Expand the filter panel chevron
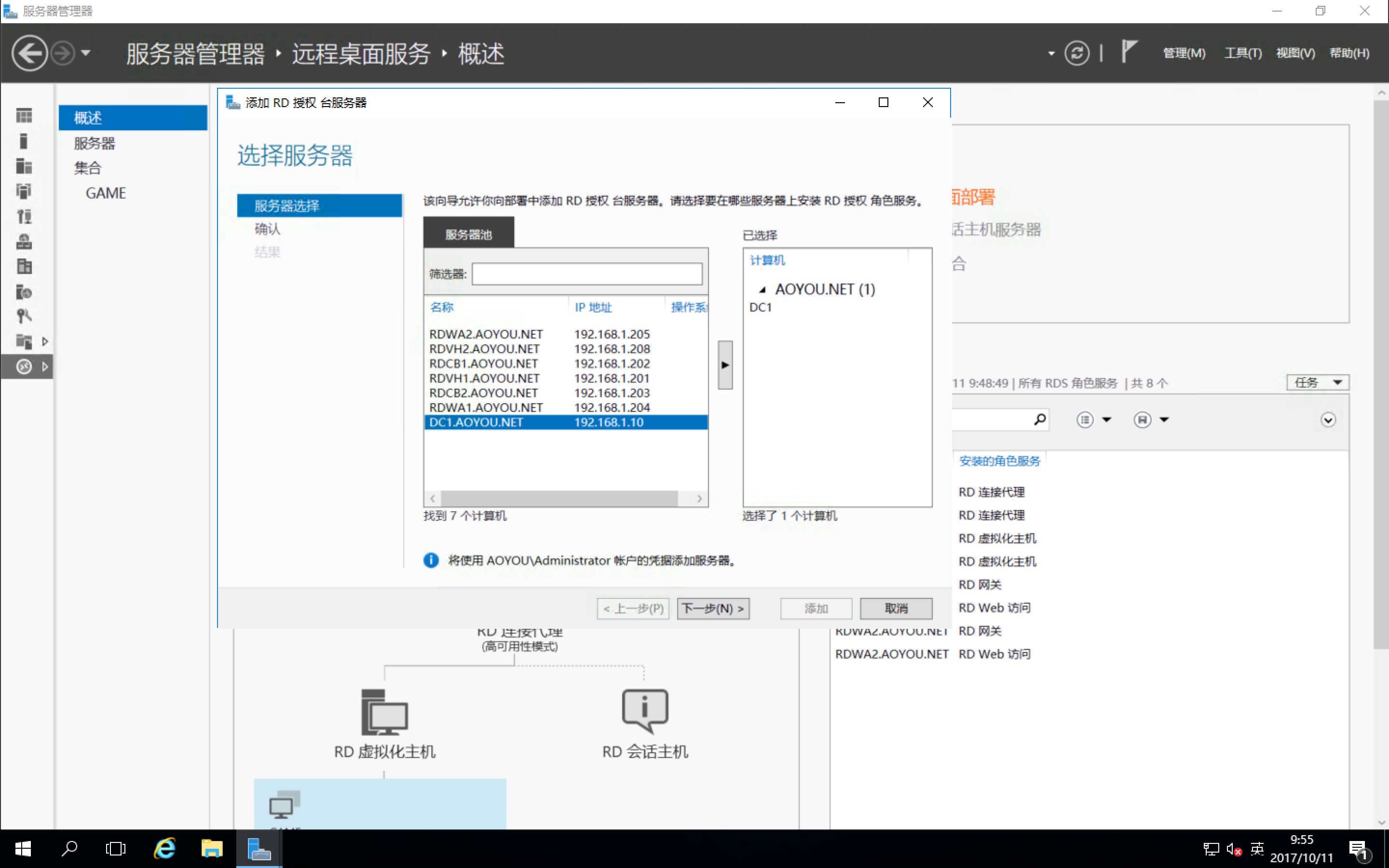 1328,420
